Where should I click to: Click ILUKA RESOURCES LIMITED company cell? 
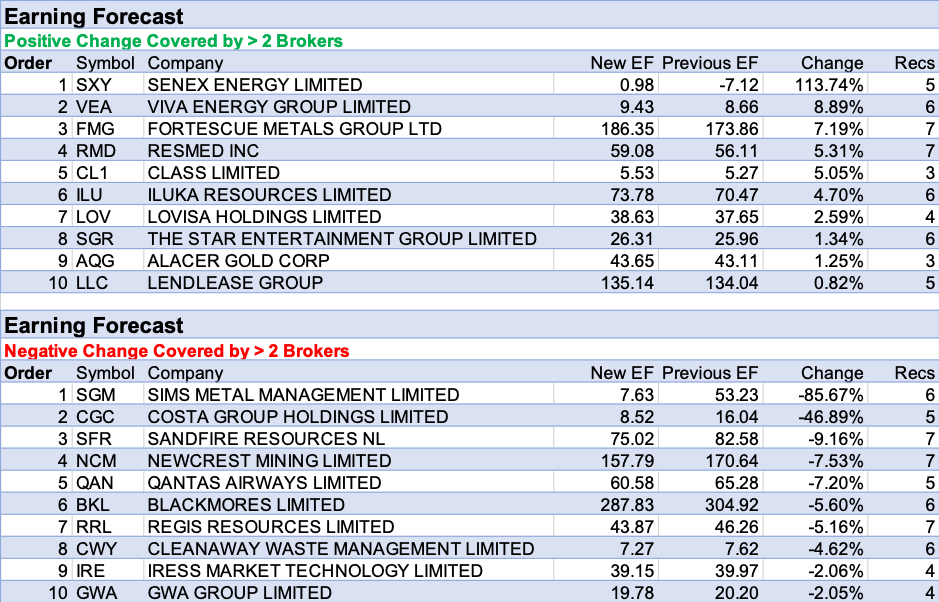269,195
